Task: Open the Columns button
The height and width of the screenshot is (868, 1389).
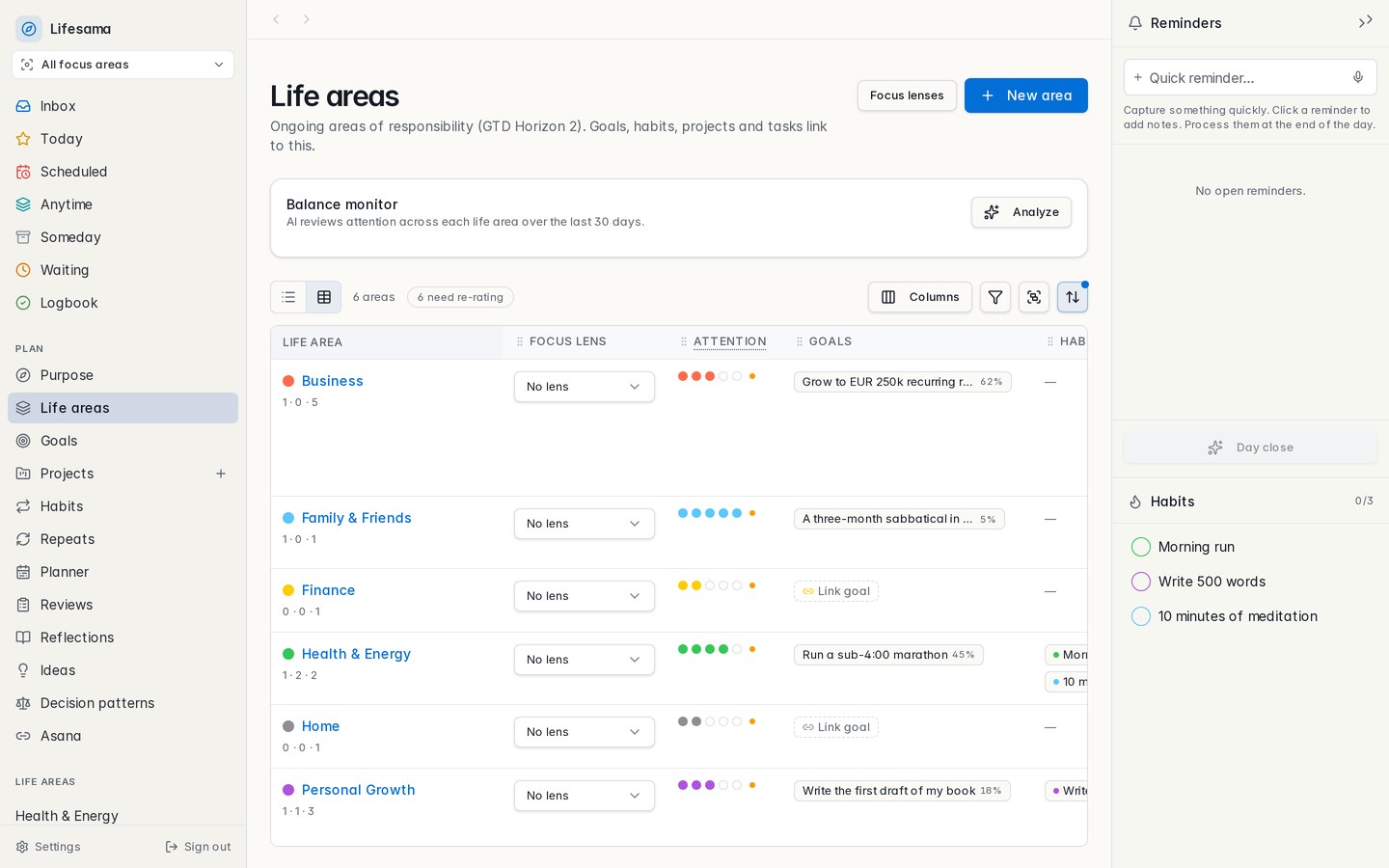Action: click(920, 297)
